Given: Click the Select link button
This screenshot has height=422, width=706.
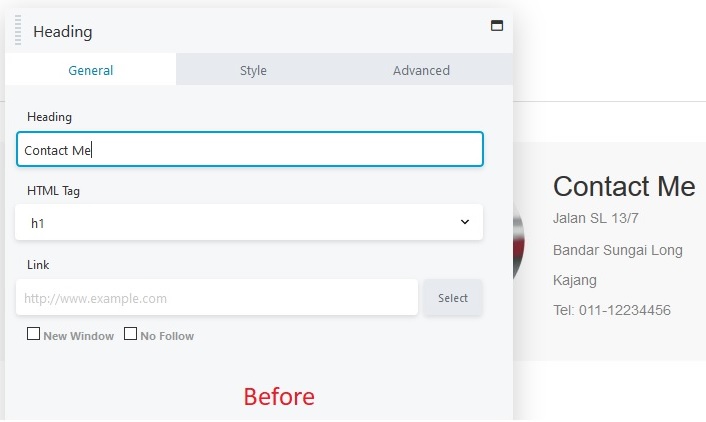Looking at the screenshot, I should [453, 298].
